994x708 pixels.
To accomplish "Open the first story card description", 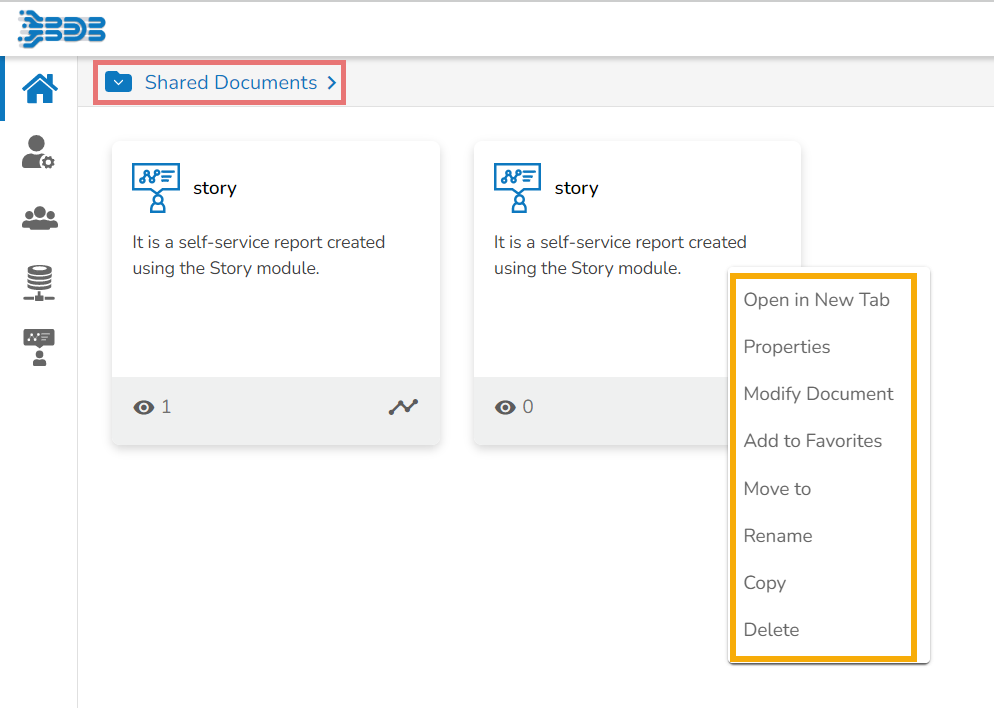I will tap(258, 255).
